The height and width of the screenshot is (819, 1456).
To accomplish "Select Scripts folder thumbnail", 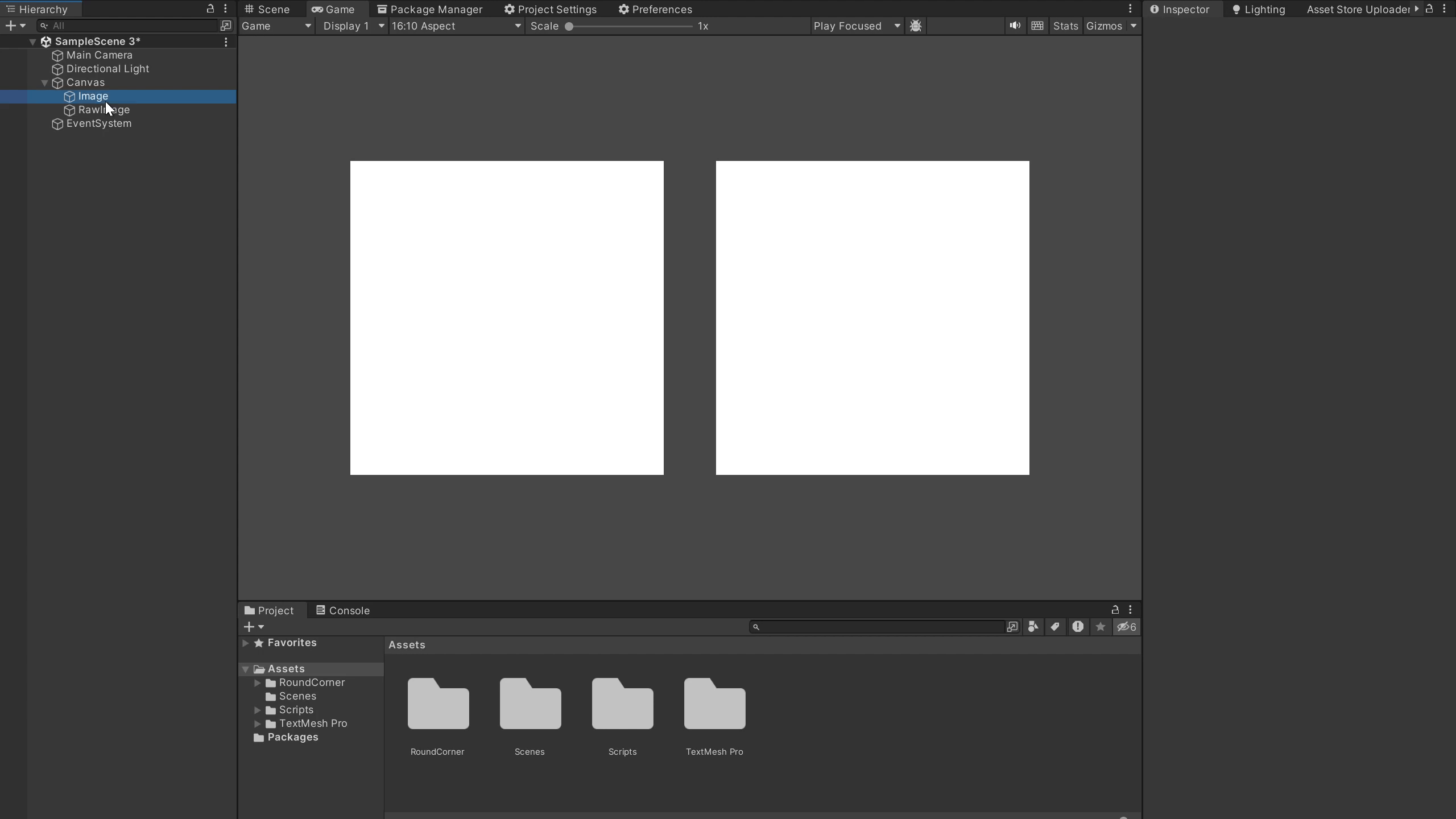I will tap(622, 704).
